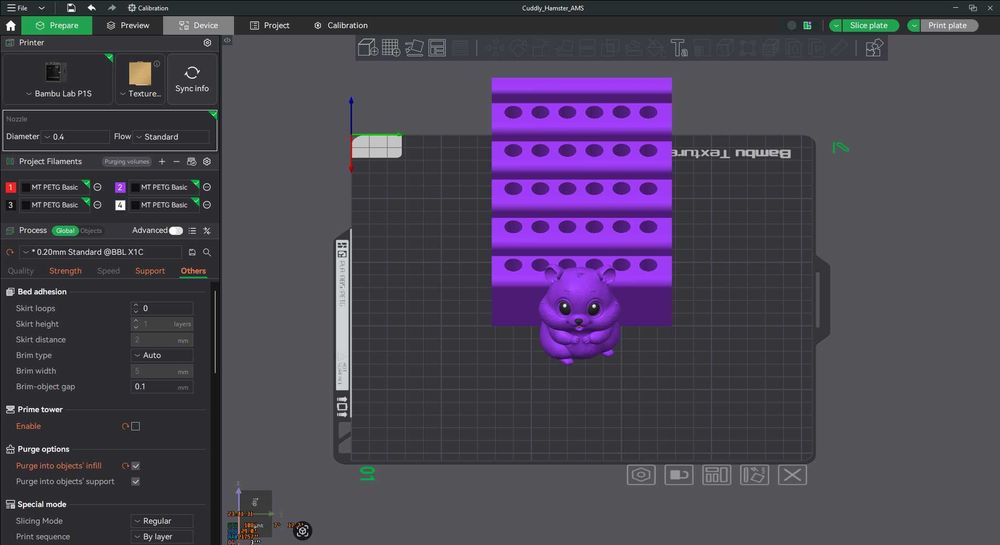Click the Arrange all objects icon
This screenshot has height=545, width=1000.
(x=437, y=48)
